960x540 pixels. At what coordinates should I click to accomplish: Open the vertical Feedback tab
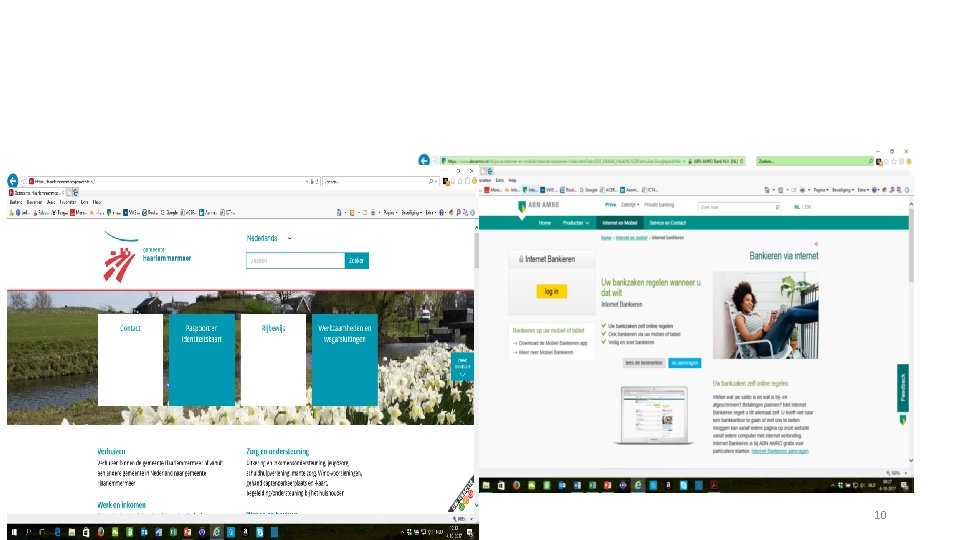pos(902,388)
